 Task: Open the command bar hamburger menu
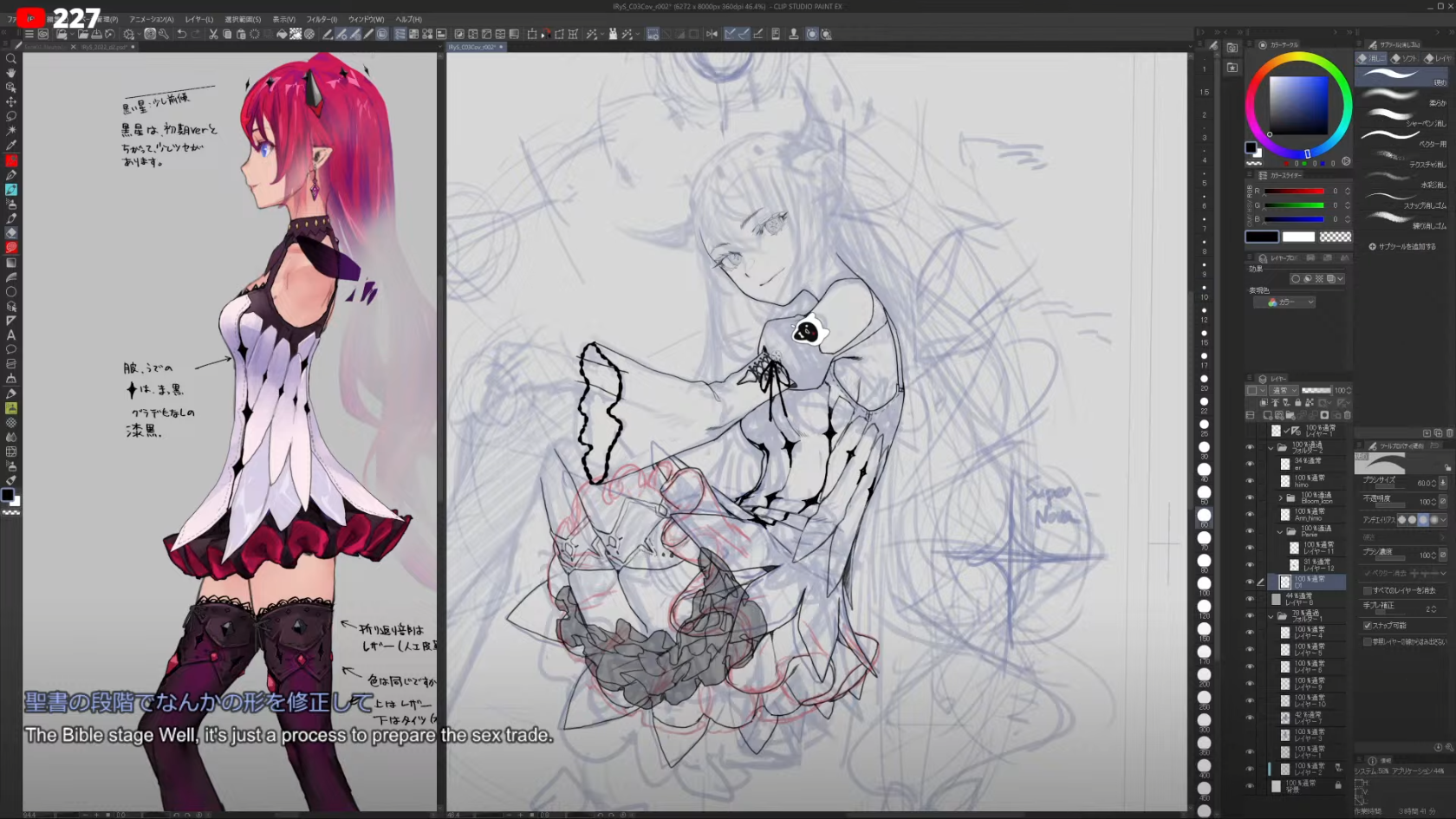(29, 35)
